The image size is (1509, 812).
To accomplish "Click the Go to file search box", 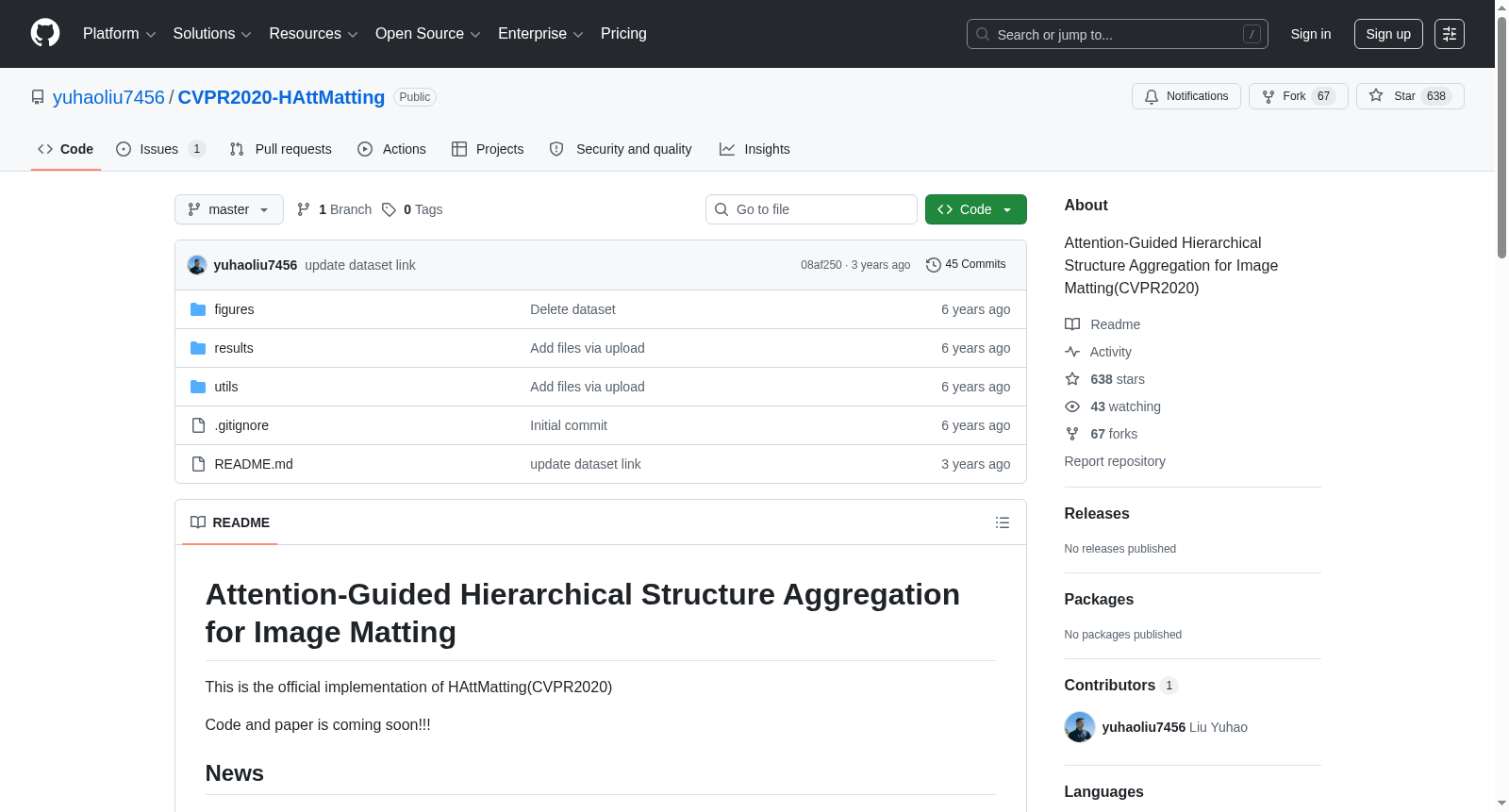I will [x=811, y=209].
